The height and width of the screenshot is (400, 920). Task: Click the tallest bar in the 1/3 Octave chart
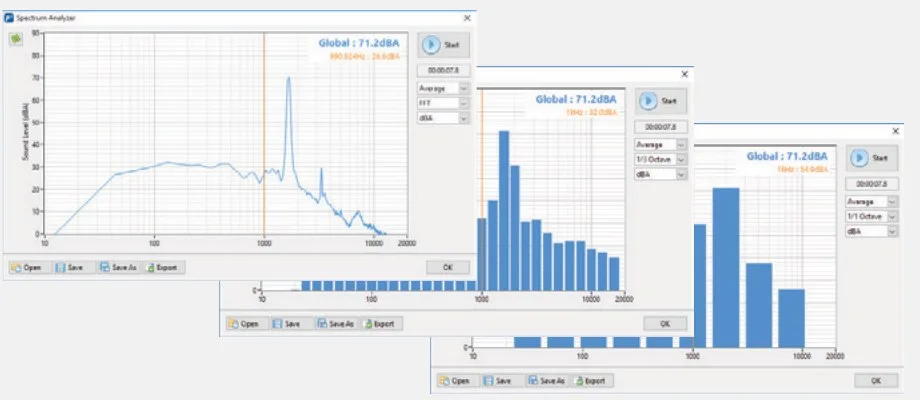(503, 211)
